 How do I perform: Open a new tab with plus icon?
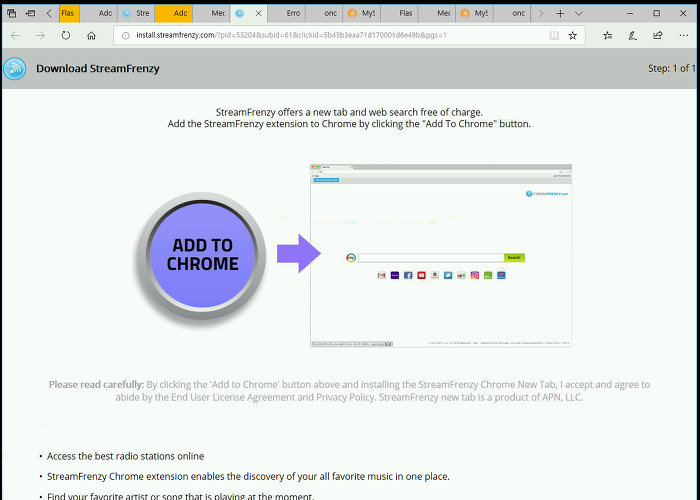[560, 13]
